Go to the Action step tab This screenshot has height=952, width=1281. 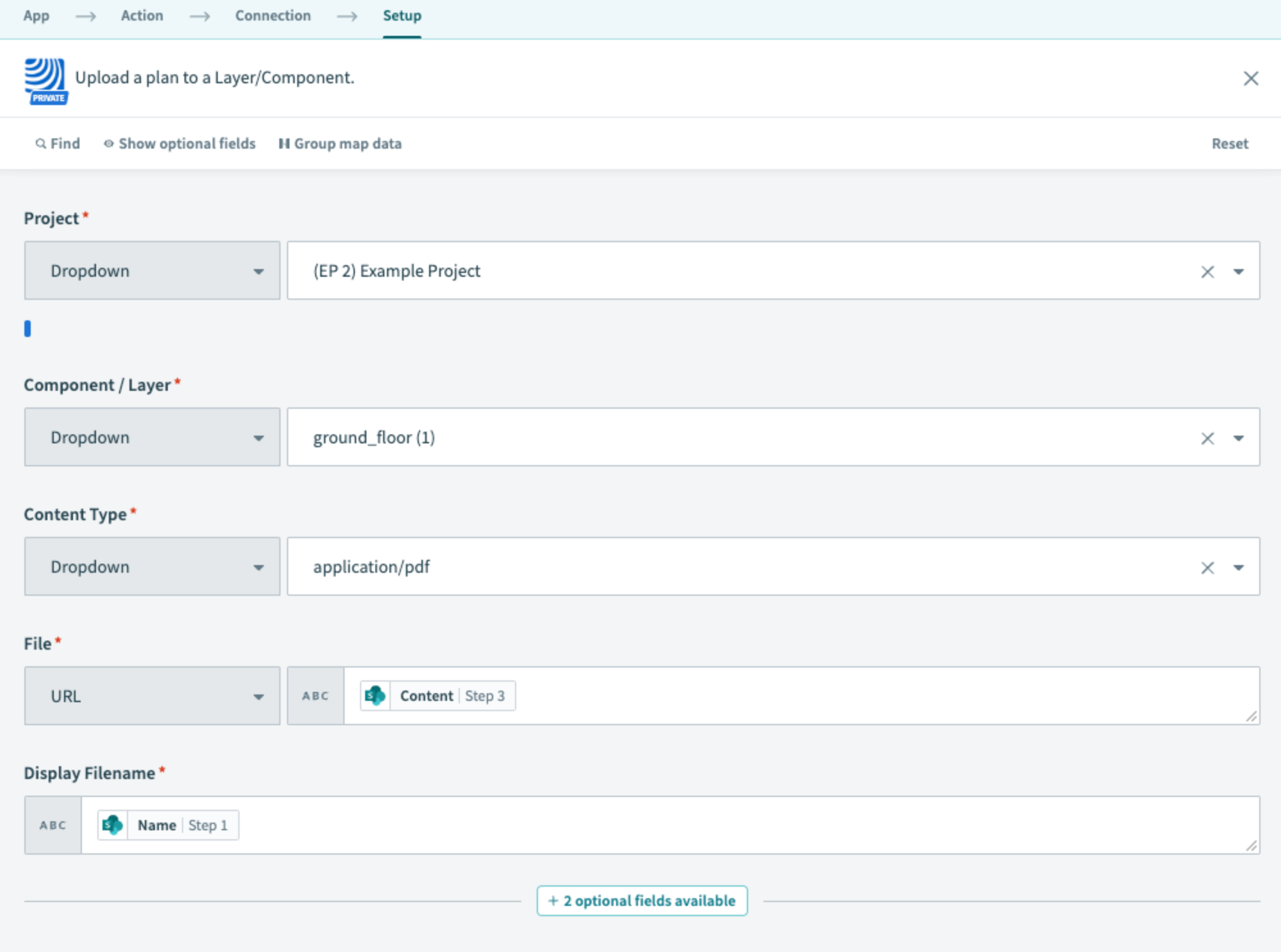pos(142,15)
